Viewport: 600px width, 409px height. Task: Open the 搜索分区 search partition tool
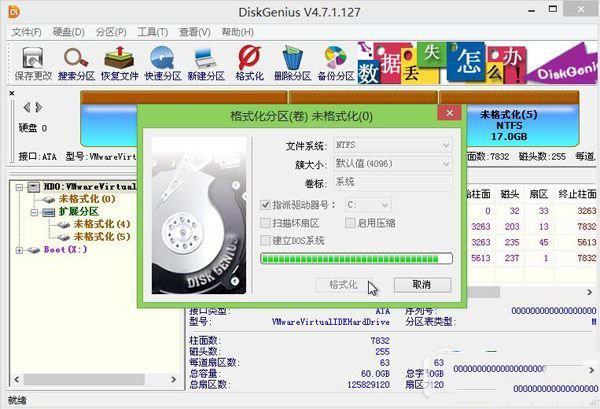pyautogui.click(x=76, y=64)
